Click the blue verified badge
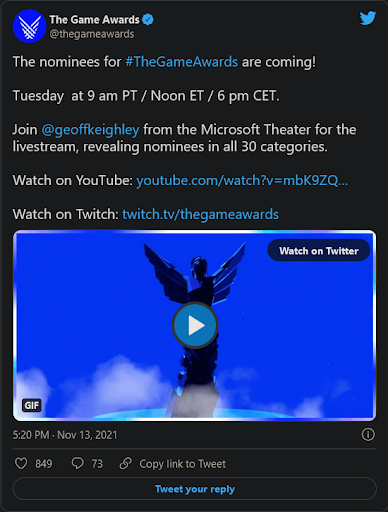 [x=148, y=20]
